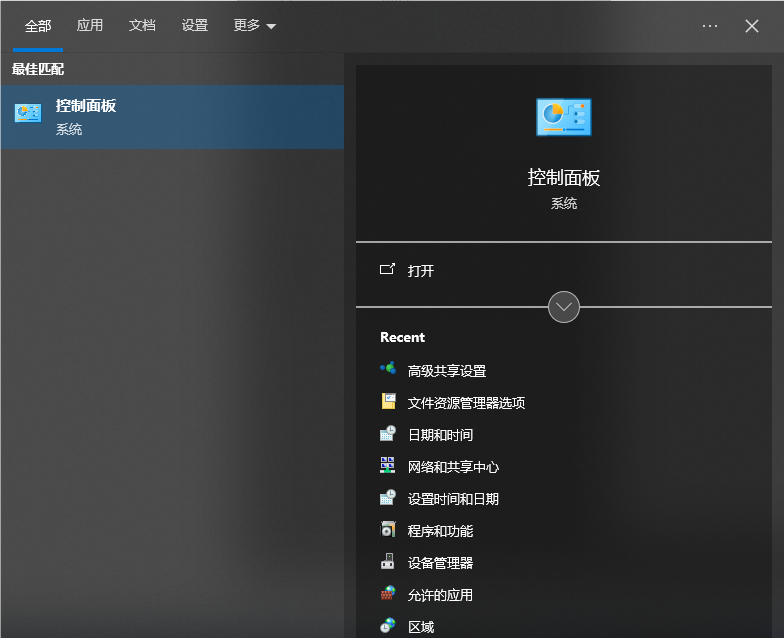
Task: Click the 网络和共享中心 icon
Action: coord(388,465)
